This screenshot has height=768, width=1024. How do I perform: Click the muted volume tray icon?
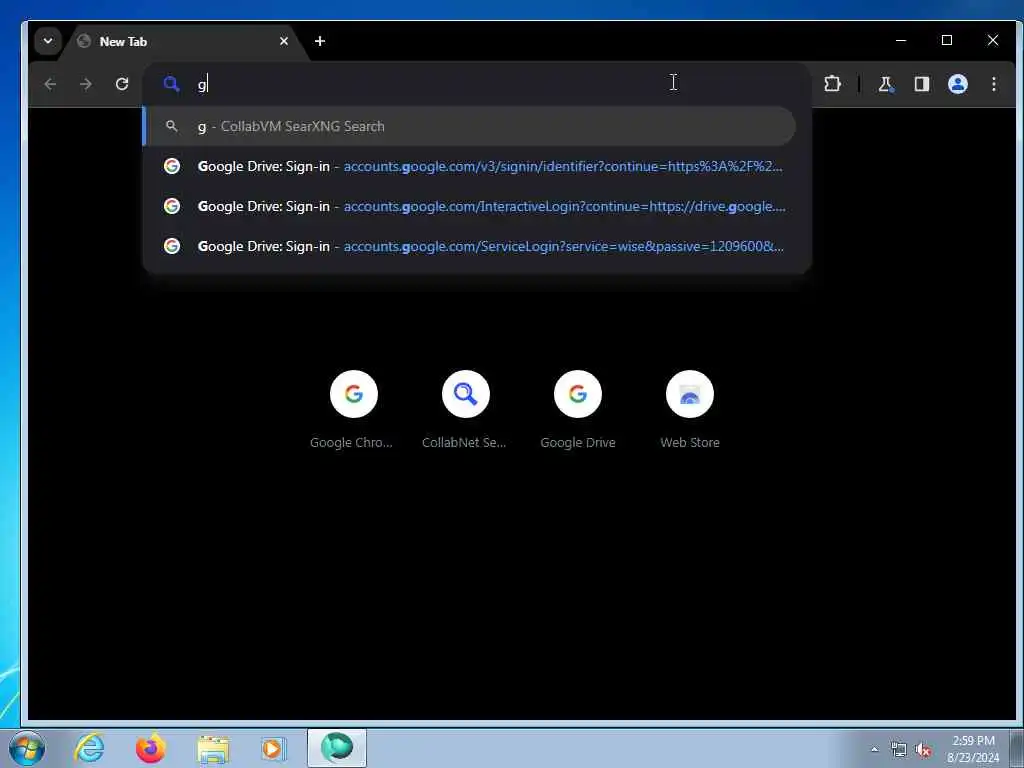coord(923,750)
